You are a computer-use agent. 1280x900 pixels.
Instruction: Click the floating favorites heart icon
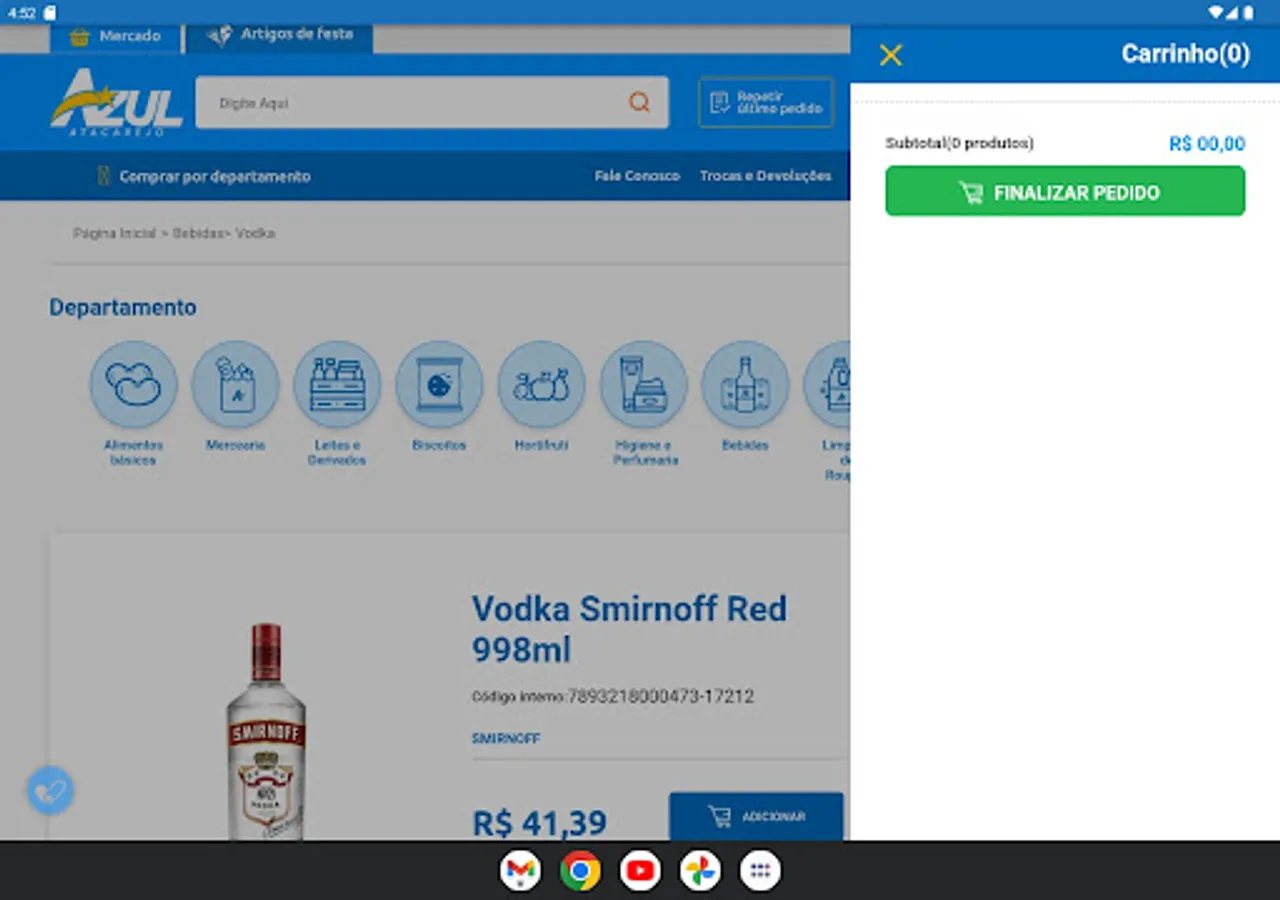point(50,791)
